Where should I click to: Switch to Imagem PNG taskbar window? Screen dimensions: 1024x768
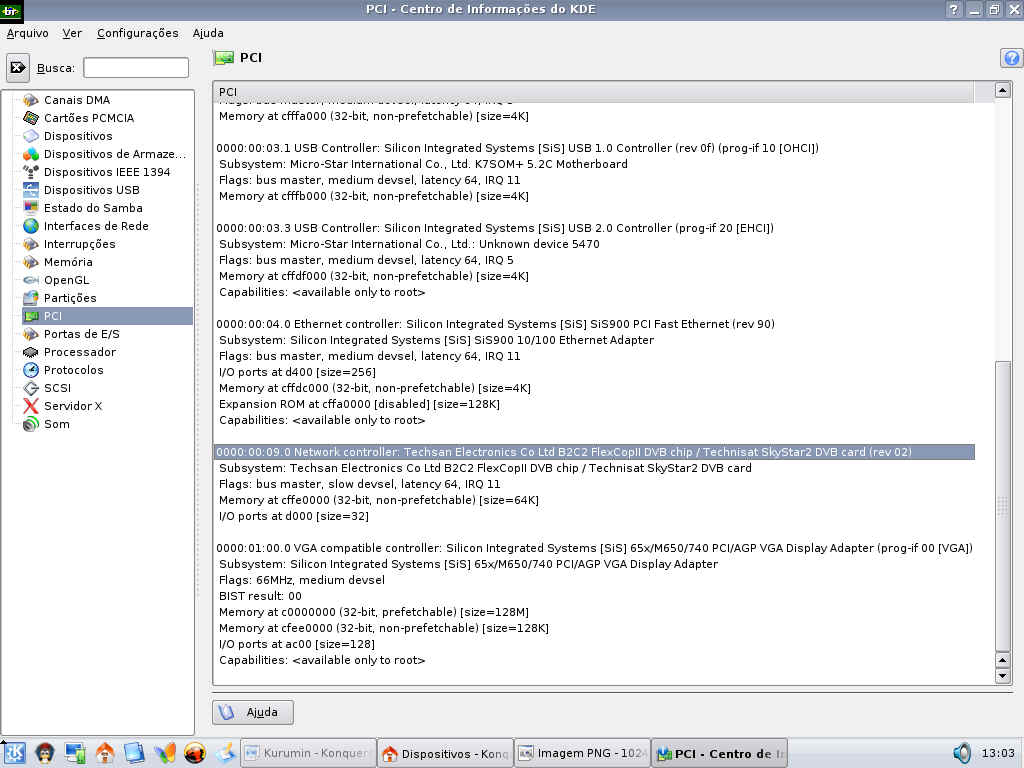[x=583, y=753]
